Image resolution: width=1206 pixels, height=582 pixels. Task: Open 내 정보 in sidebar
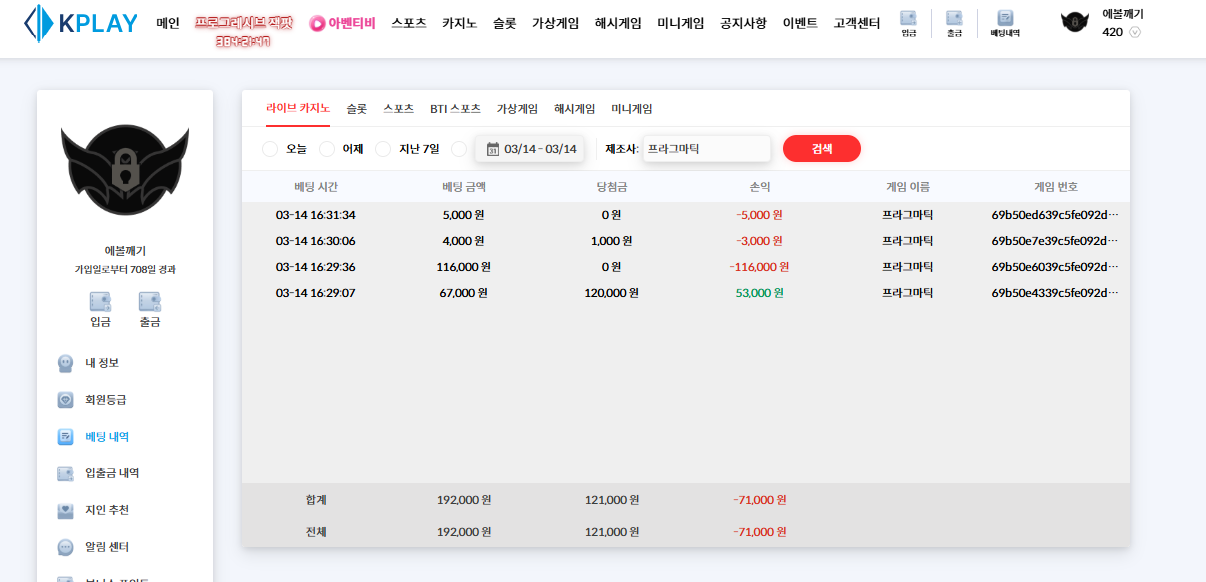101,363
